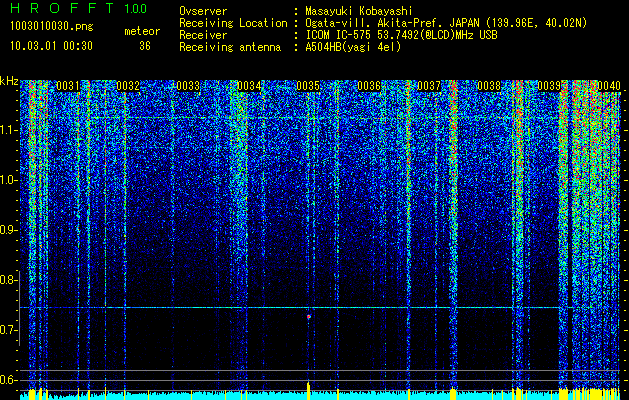
Task: Click the 0.7 kHz axis label
Action: pyautogui.click(x=8, y=330)
